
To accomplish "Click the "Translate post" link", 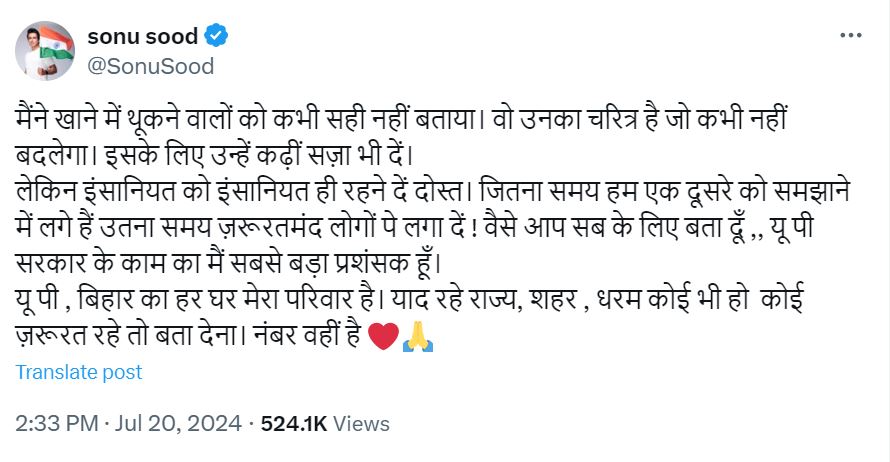I will pos(79,372).
